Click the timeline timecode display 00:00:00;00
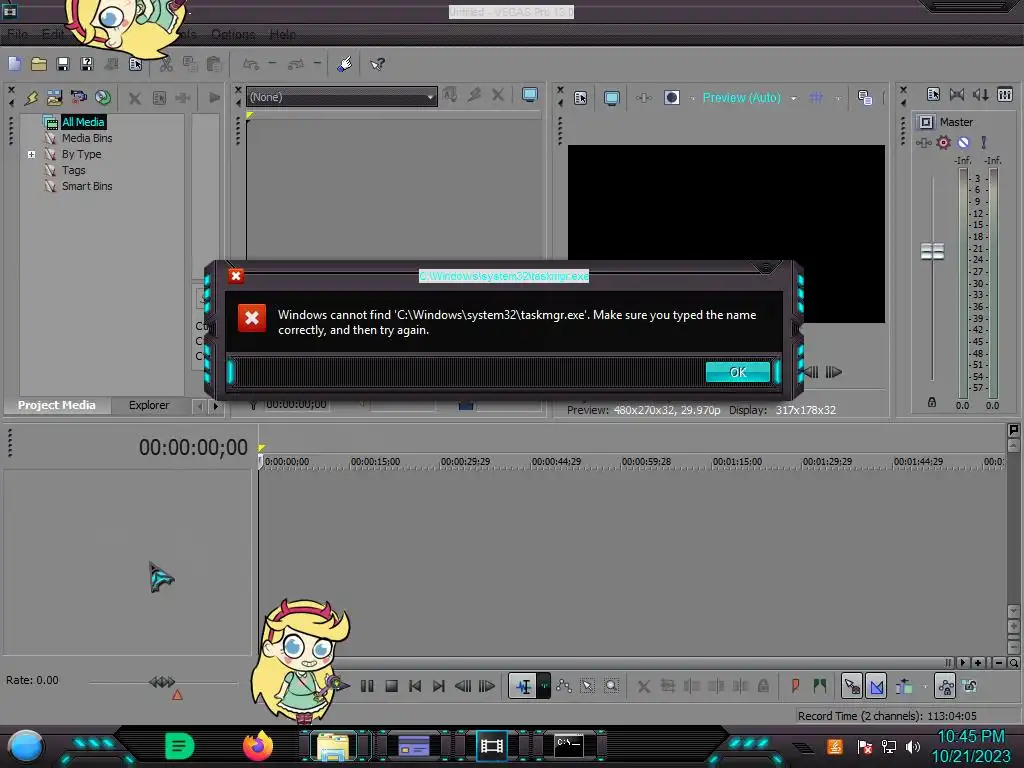The height and width of the screenshot is (768, 1024). tap(193, 447)
